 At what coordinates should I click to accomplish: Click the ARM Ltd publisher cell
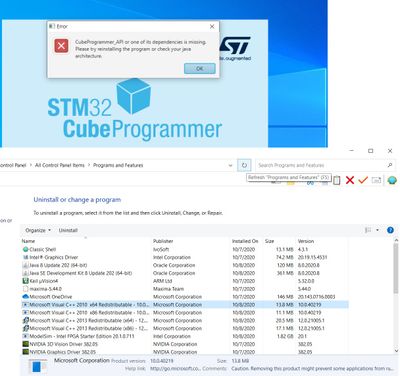(x=162, y=281)
